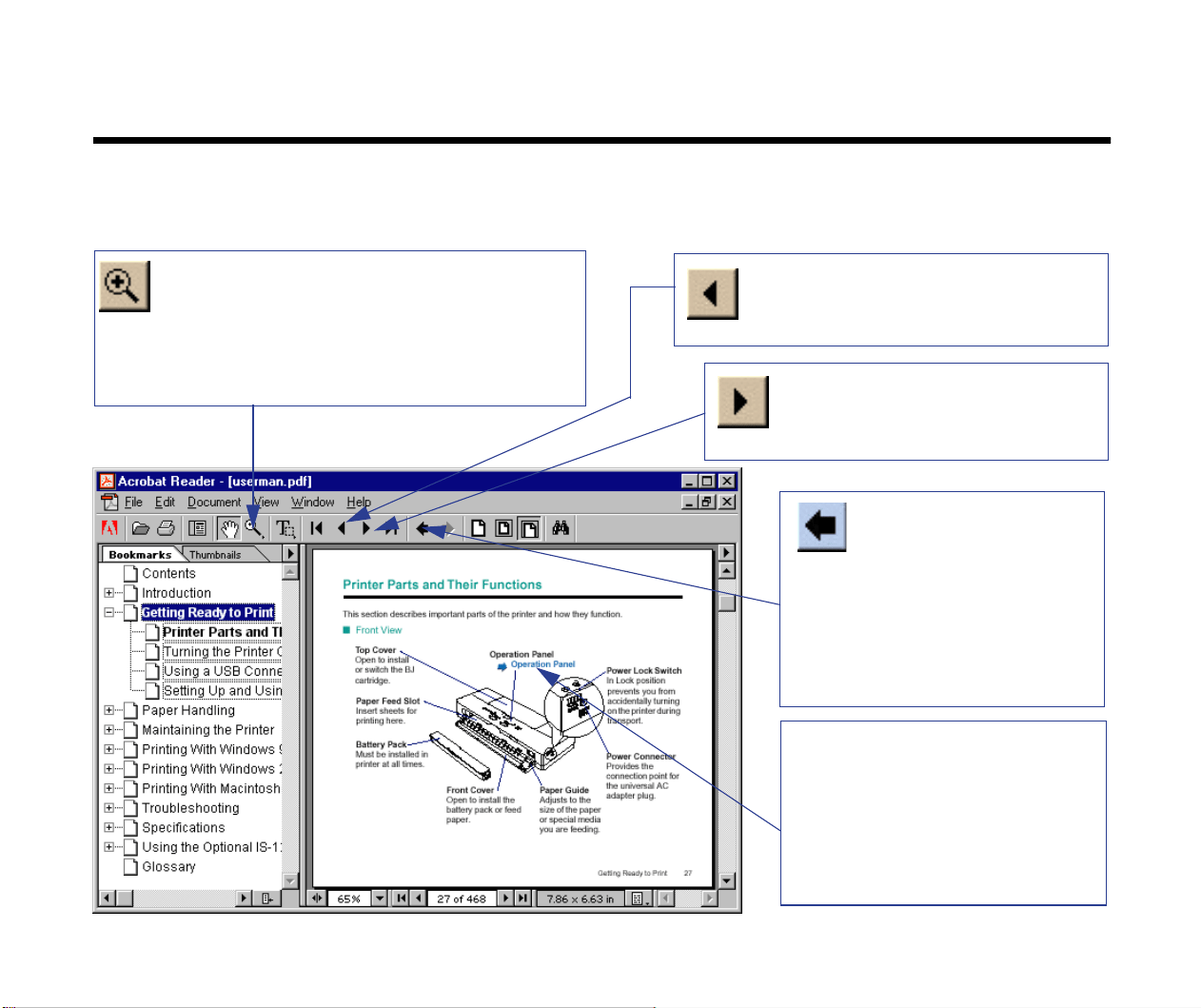Click the status bar First Page button

[402, 898]
